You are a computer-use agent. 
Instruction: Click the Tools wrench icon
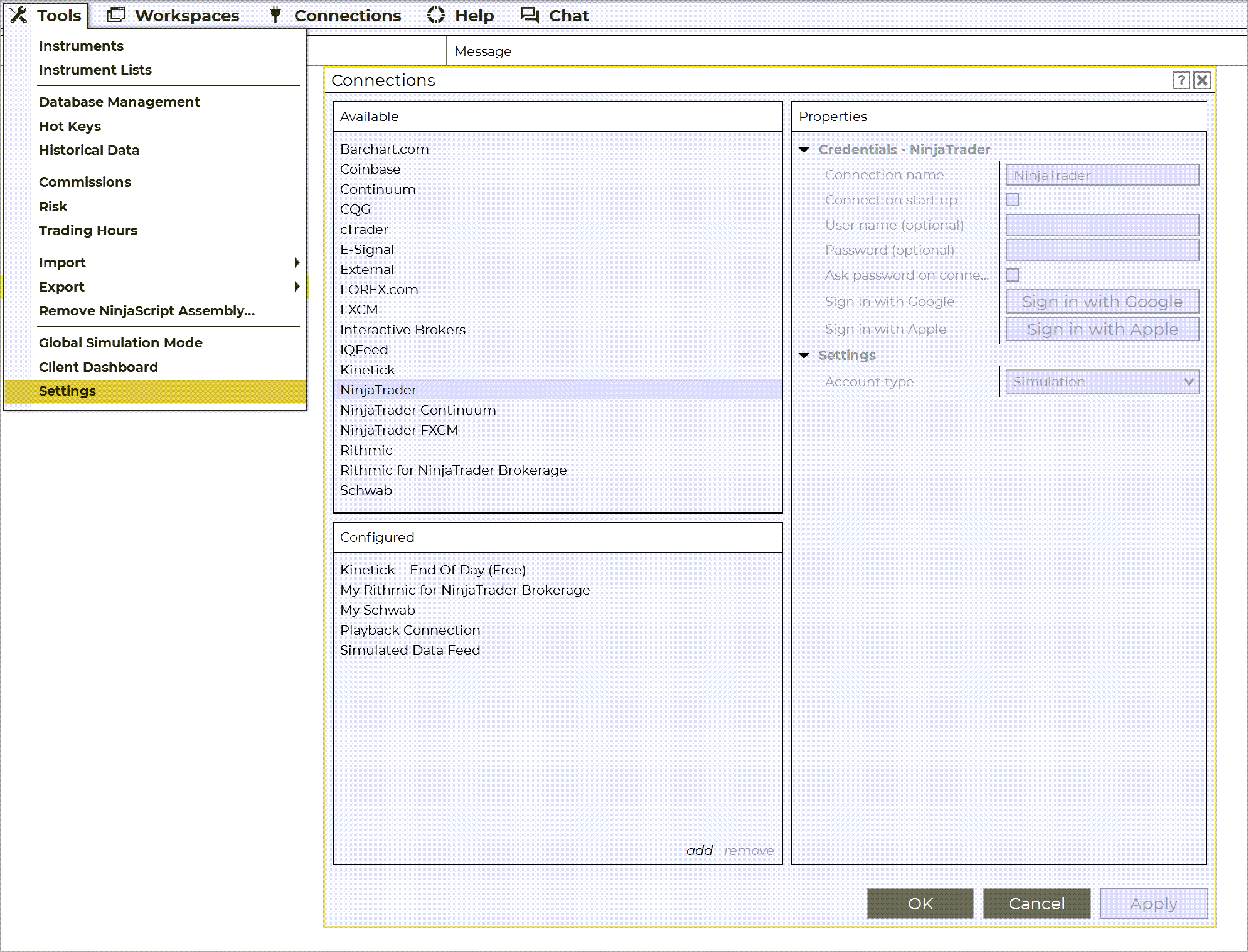[x=19, y=15]
